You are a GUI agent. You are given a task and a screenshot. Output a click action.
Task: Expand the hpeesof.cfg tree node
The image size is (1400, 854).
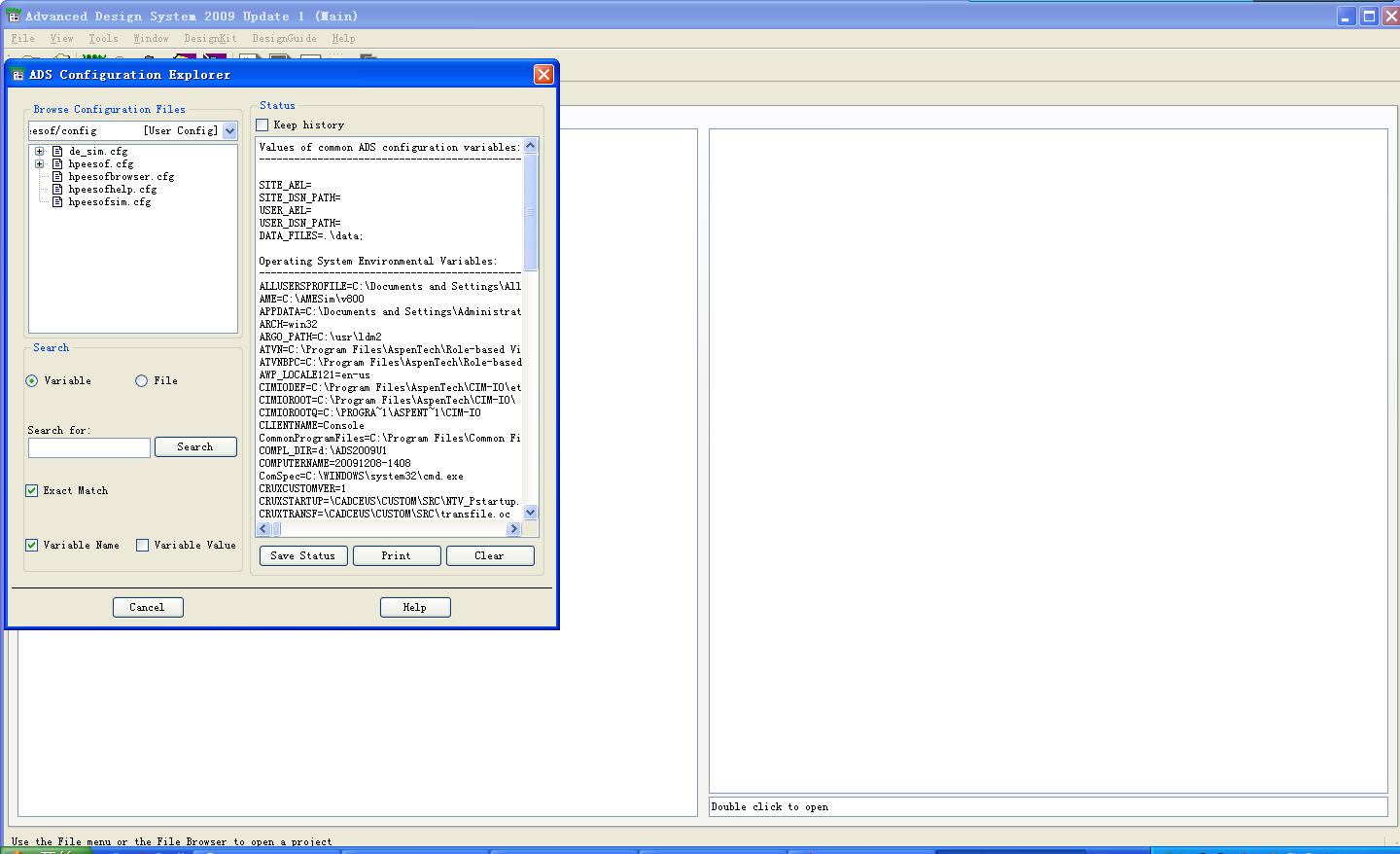pos(39,164)
